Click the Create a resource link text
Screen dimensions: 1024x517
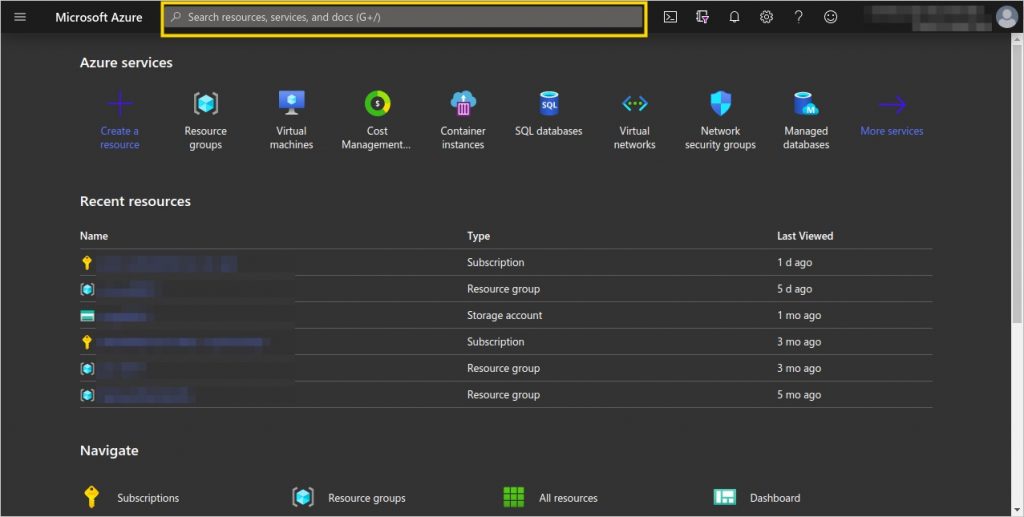tap(120, 138)
